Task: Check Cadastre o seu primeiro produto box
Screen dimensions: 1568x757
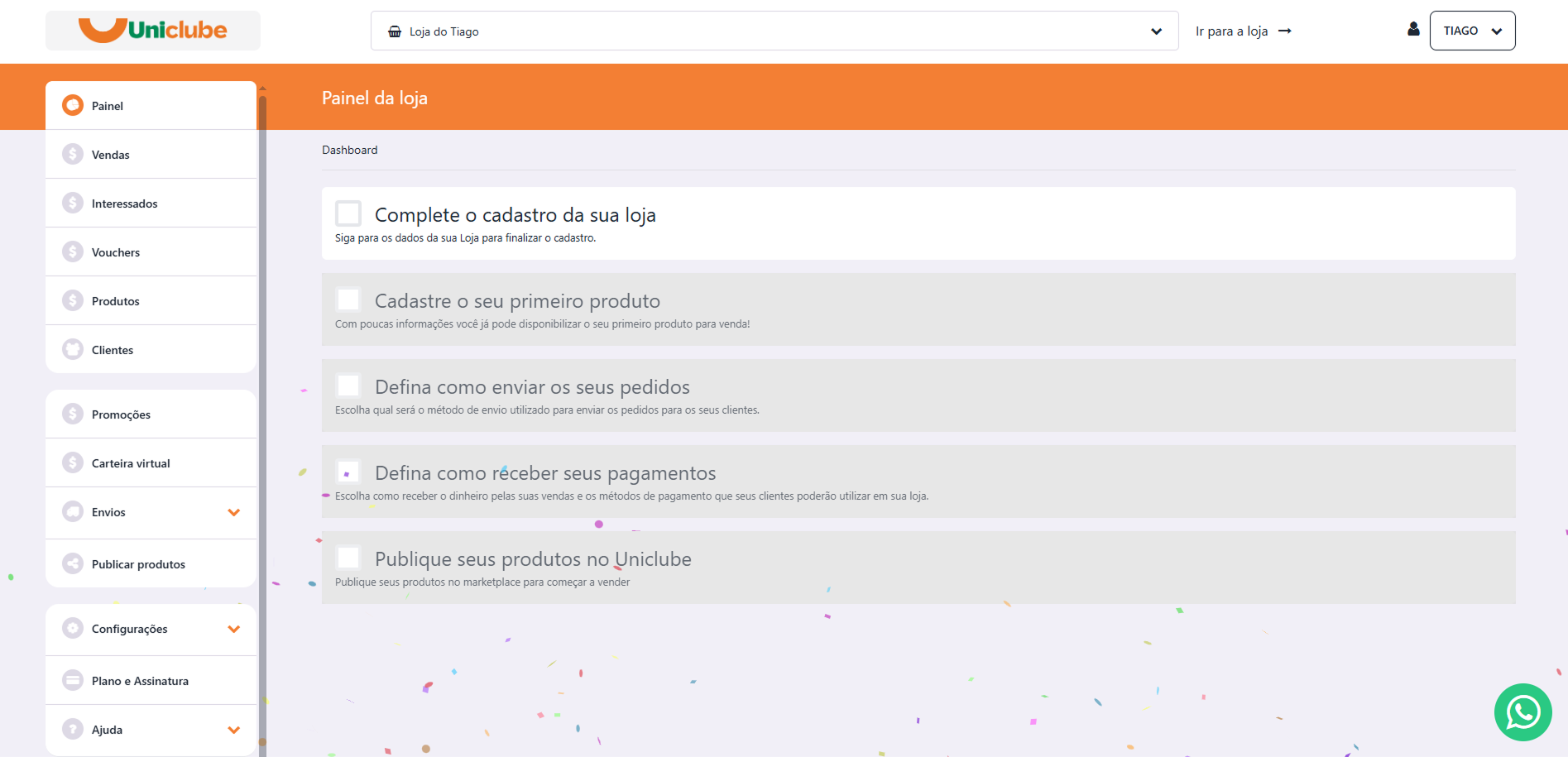Action: tap(348, 299)
